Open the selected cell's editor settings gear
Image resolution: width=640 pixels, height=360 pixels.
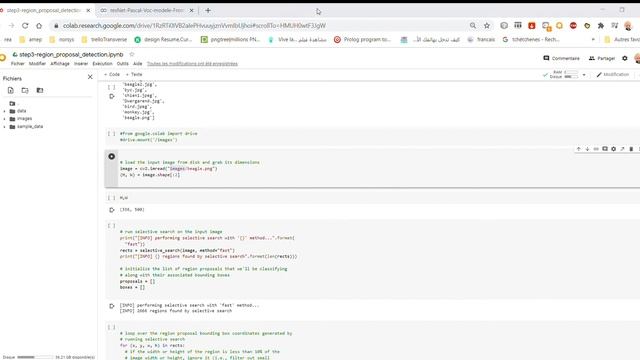(x=613, y=149)
